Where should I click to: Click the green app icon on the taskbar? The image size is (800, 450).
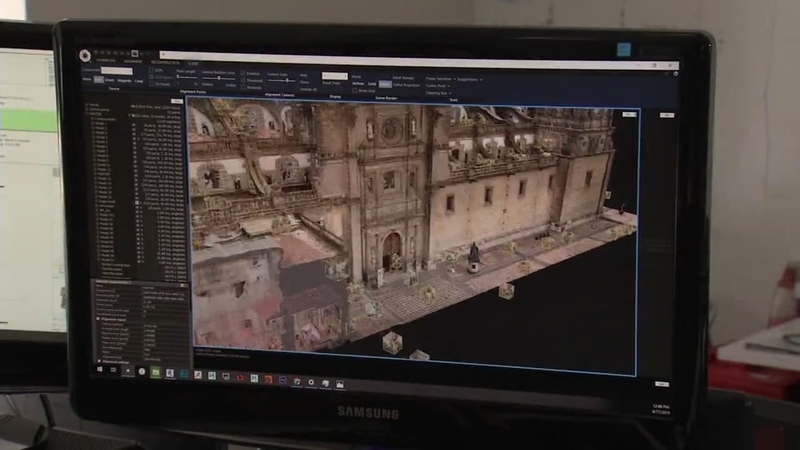(x=156, y=372)
